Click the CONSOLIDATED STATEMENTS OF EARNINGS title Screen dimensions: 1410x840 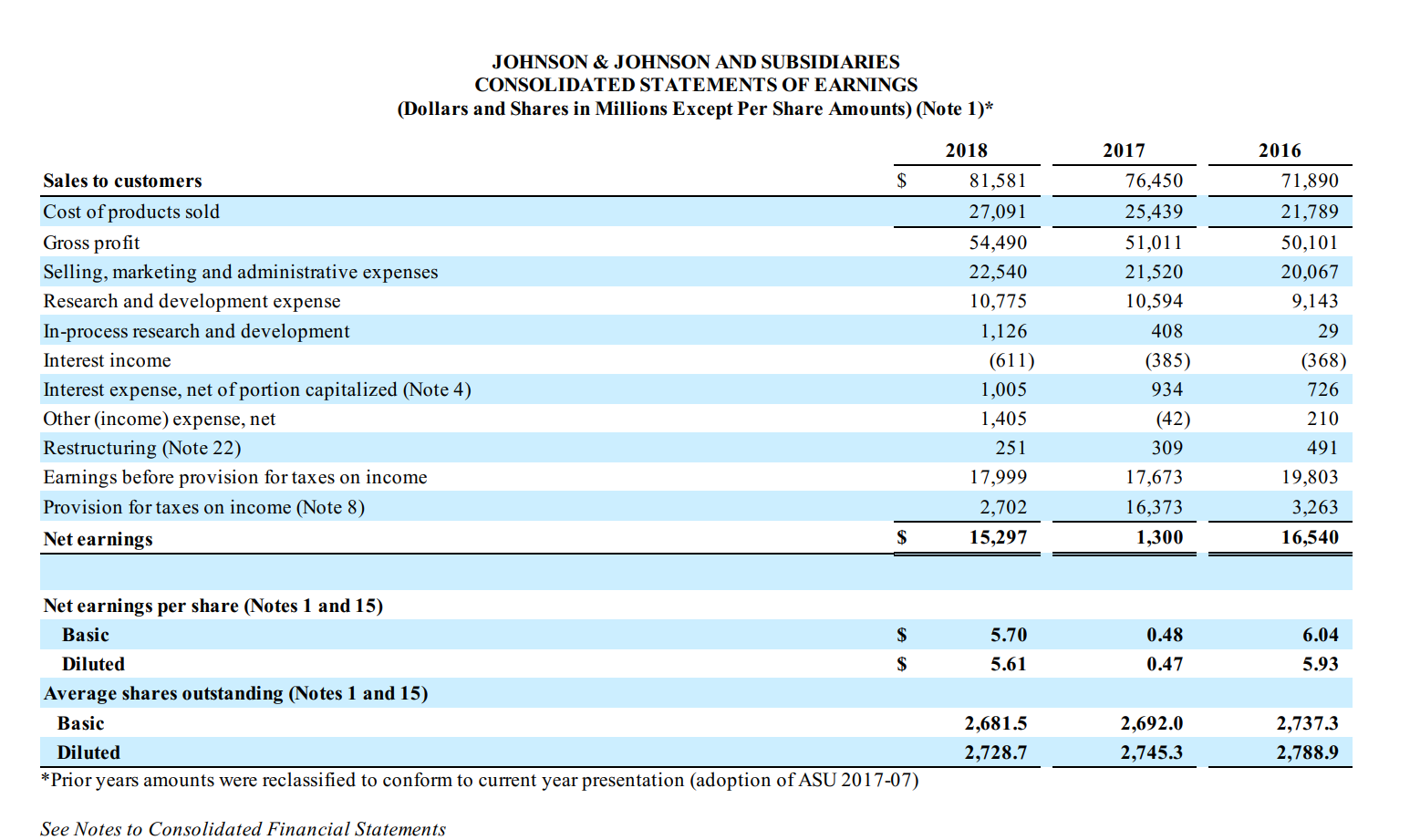[696, 85]
